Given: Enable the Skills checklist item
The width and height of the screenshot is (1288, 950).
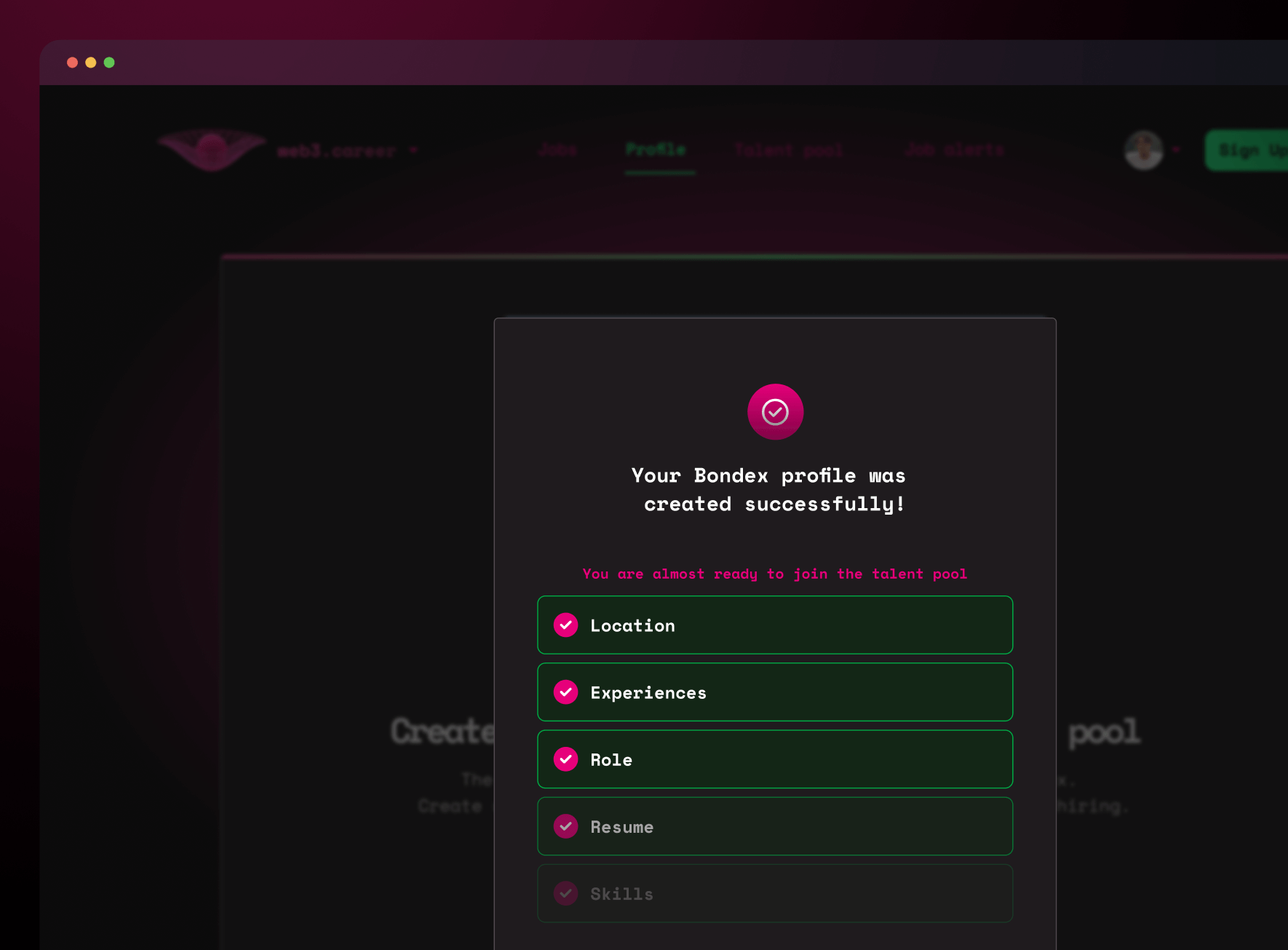Looking at the screenshot, I should click(775, 893).
